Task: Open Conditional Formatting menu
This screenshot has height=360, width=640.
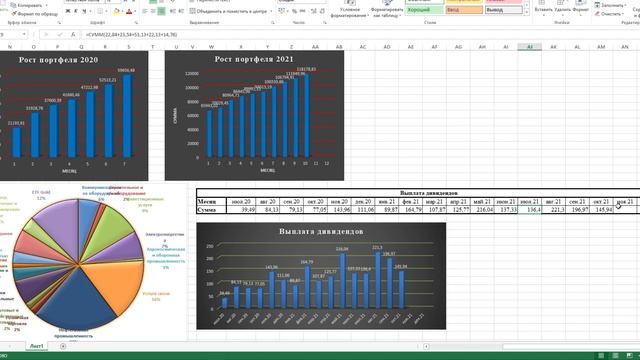Action: [349, 10]
